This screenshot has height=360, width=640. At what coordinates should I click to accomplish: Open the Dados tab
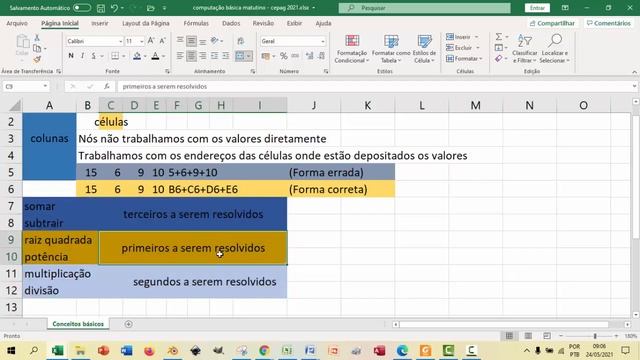pos(231,23)
